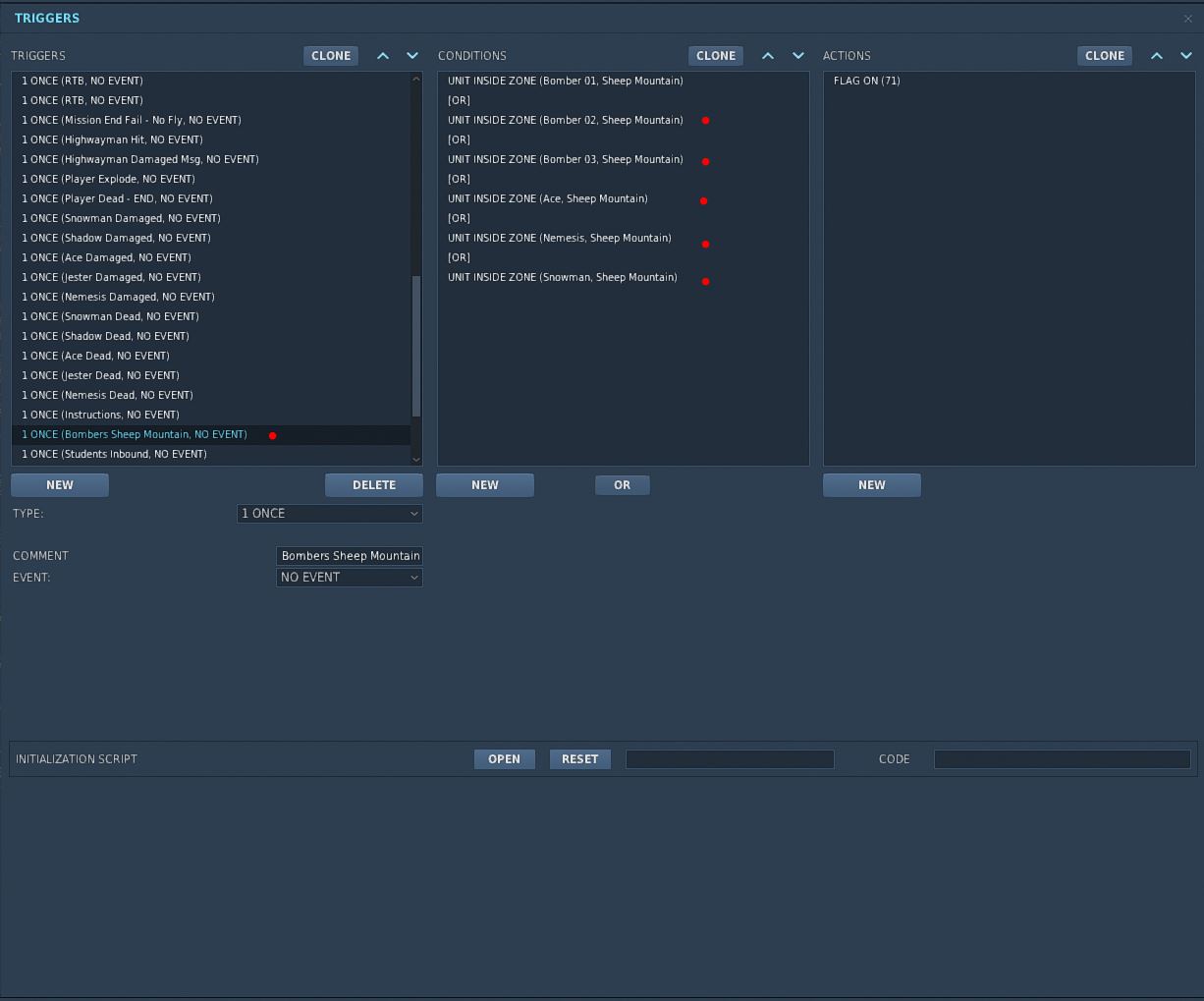Add an OR condition separator
The width and height of the screenshot is (1204, 1001).
pyautogui.click(x=623, y=485)
